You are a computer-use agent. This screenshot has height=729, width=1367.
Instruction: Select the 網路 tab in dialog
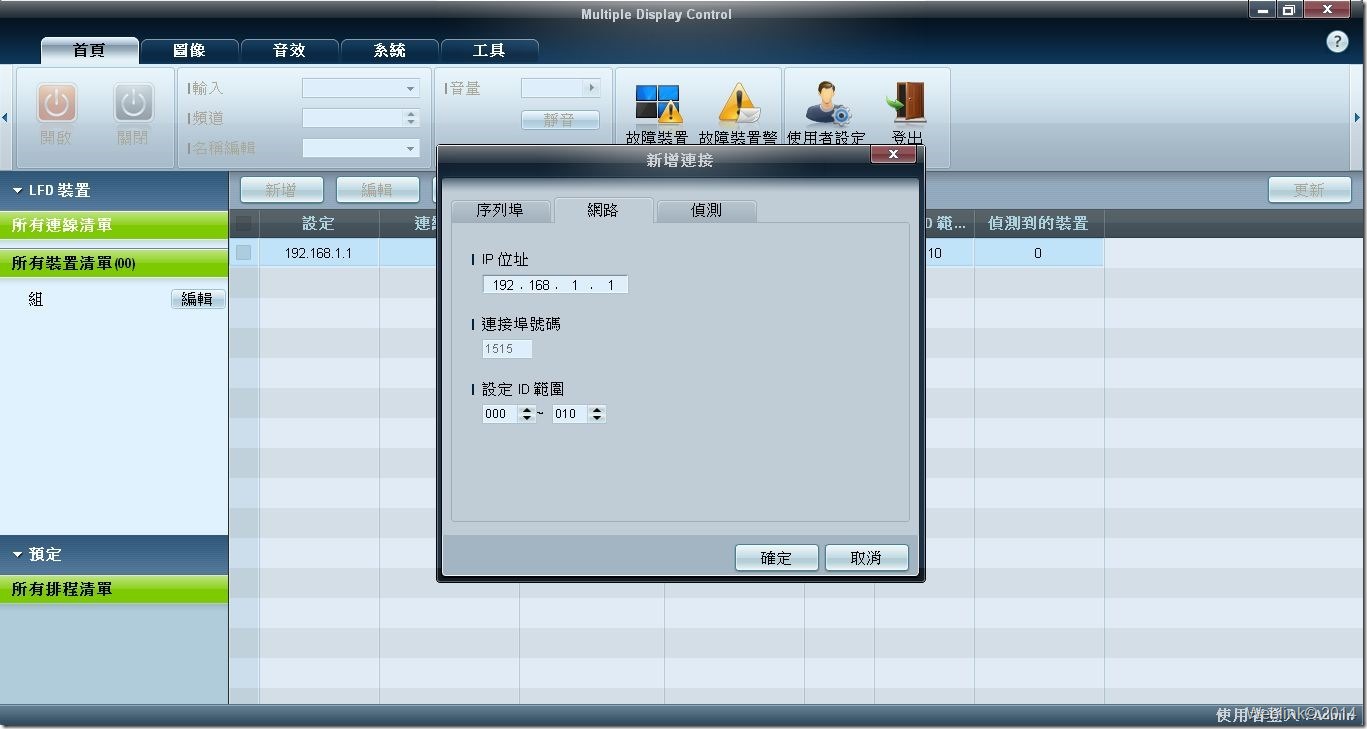coord(603,210)
